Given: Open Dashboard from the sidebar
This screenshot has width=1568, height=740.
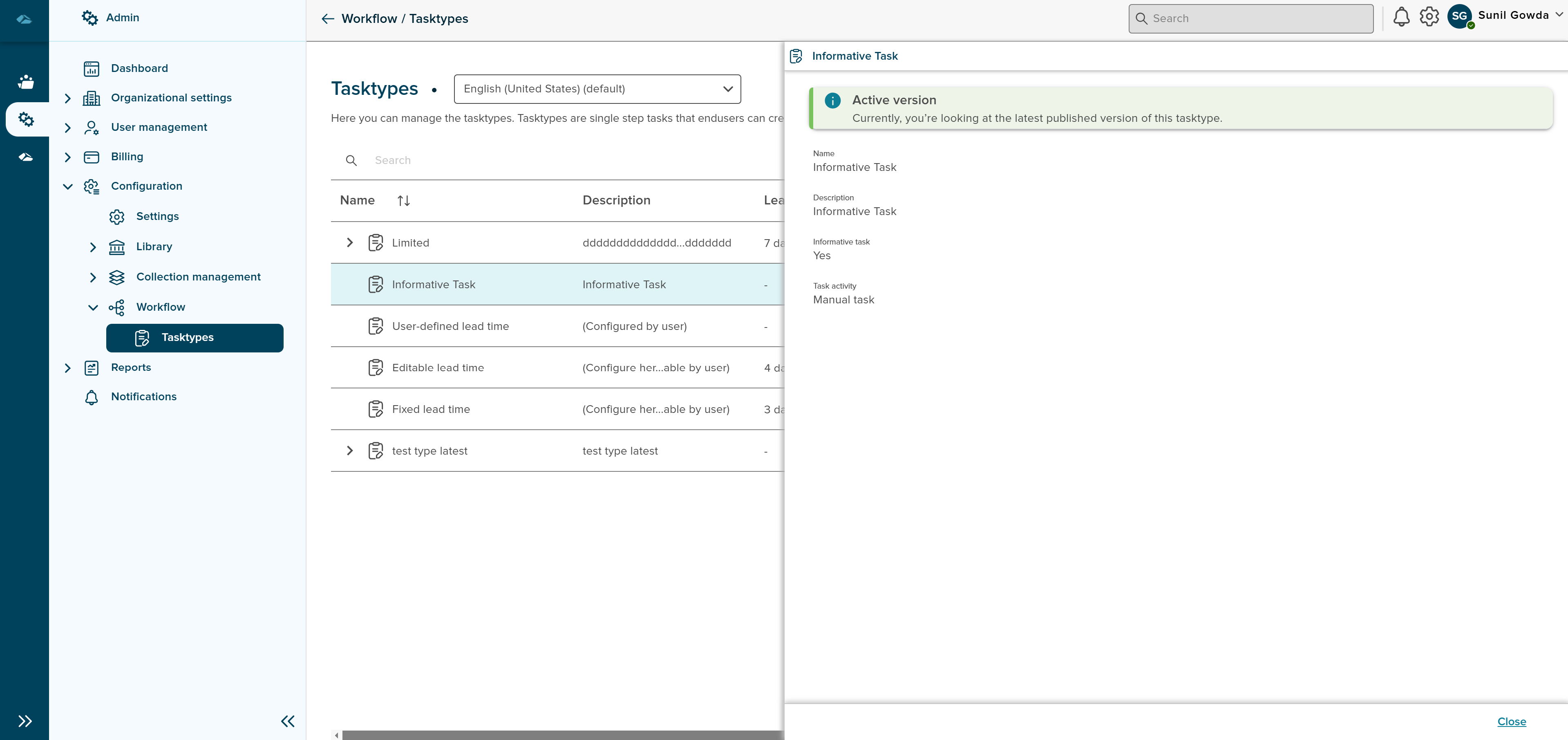Looking at the screenshot, I should 139,68.
